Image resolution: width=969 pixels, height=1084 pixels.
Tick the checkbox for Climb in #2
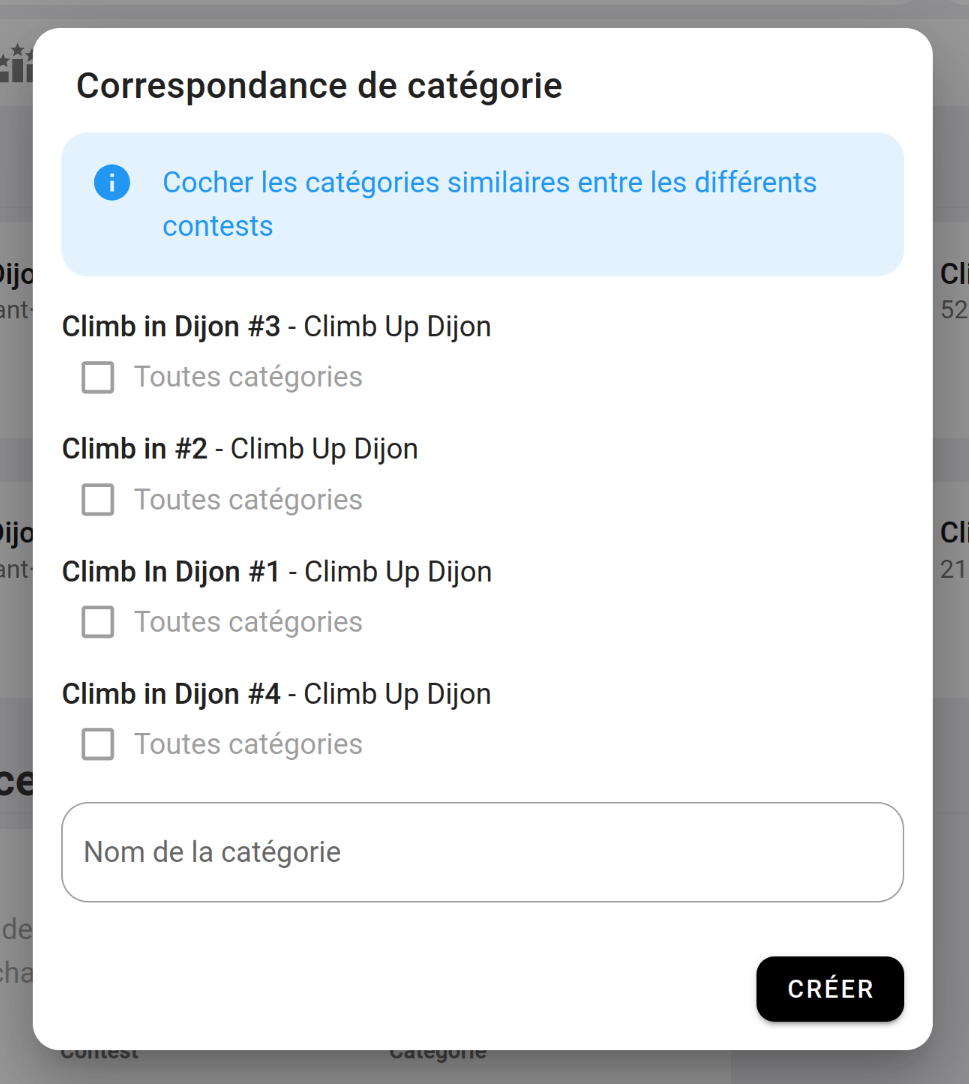click(98, 500)
